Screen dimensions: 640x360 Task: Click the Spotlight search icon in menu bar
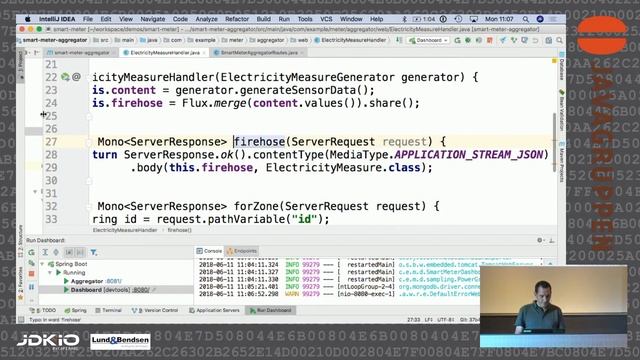pos(526,19)
